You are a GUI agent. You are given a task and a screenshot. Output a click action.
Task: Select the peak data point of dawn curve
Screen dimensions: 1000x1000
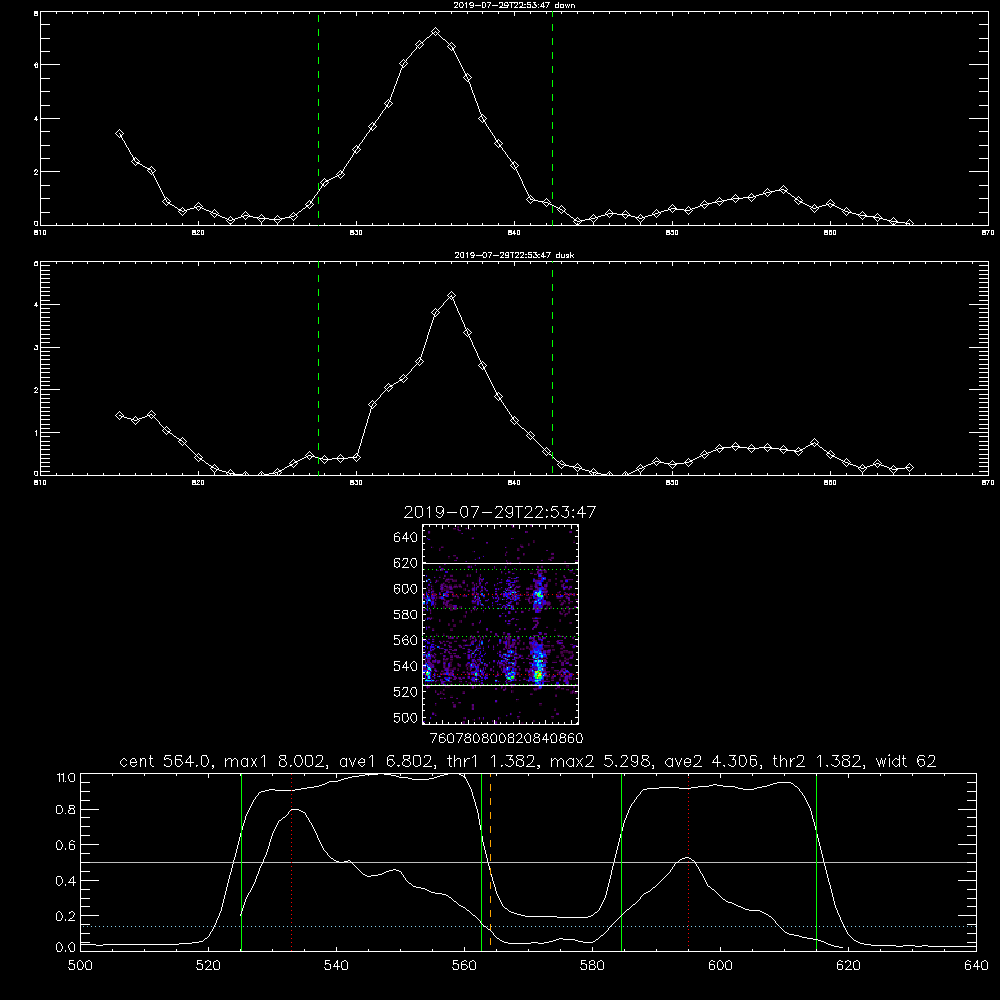pos(436,32)
